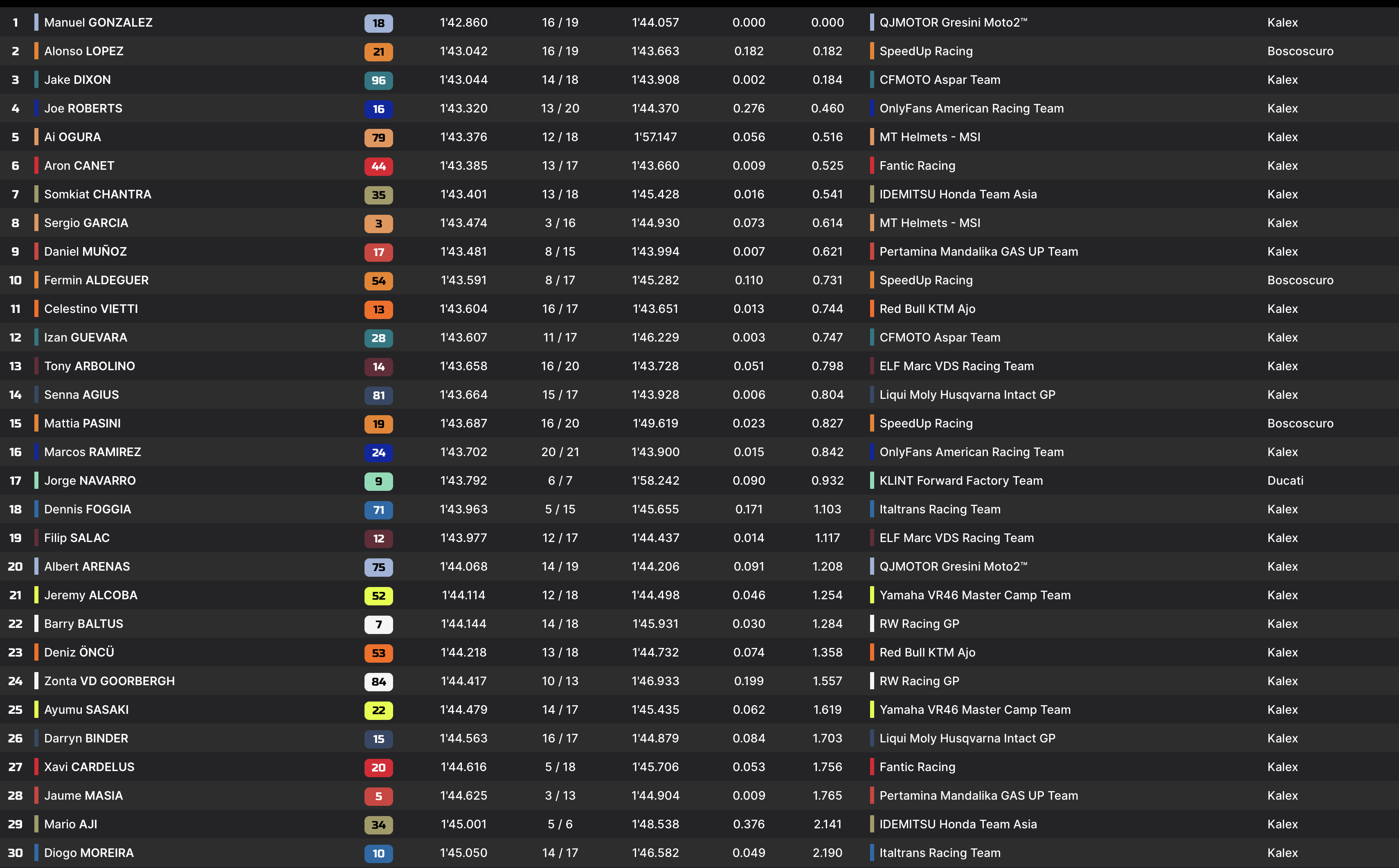Select Barry Baltus's white number 7 badge
This screenshot has width=1399, height=868.
click(378, 625)
